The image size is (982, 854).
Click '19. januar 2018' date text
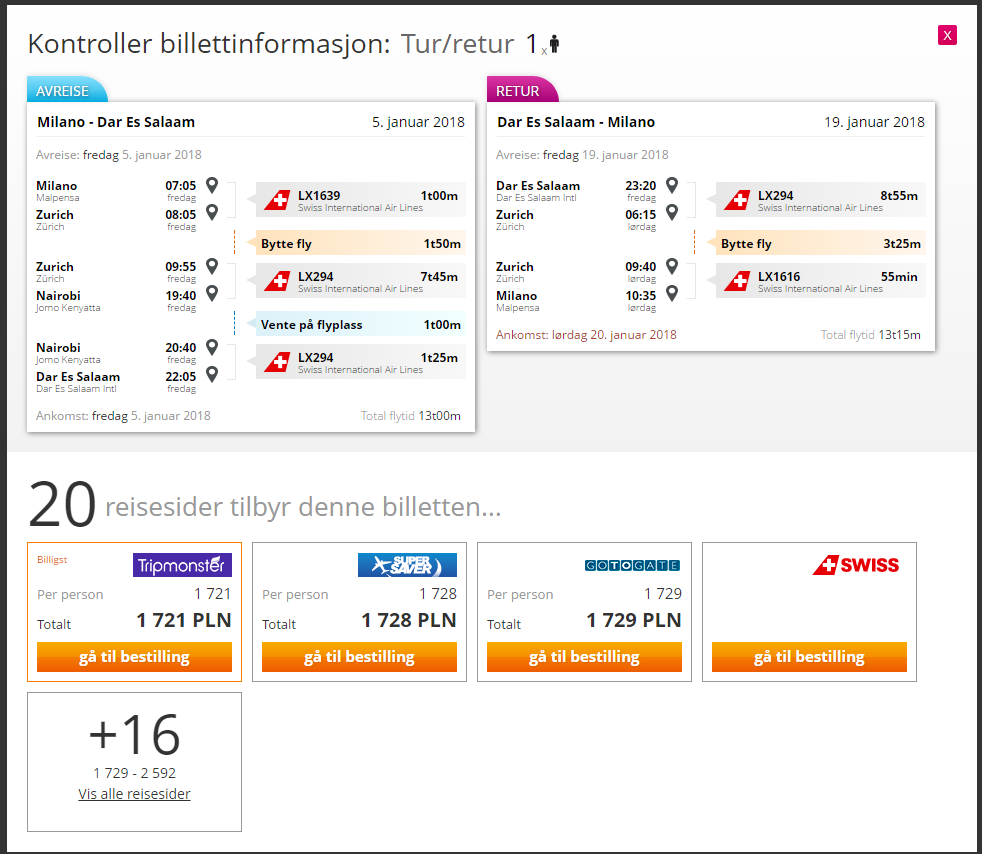[874, 122]
